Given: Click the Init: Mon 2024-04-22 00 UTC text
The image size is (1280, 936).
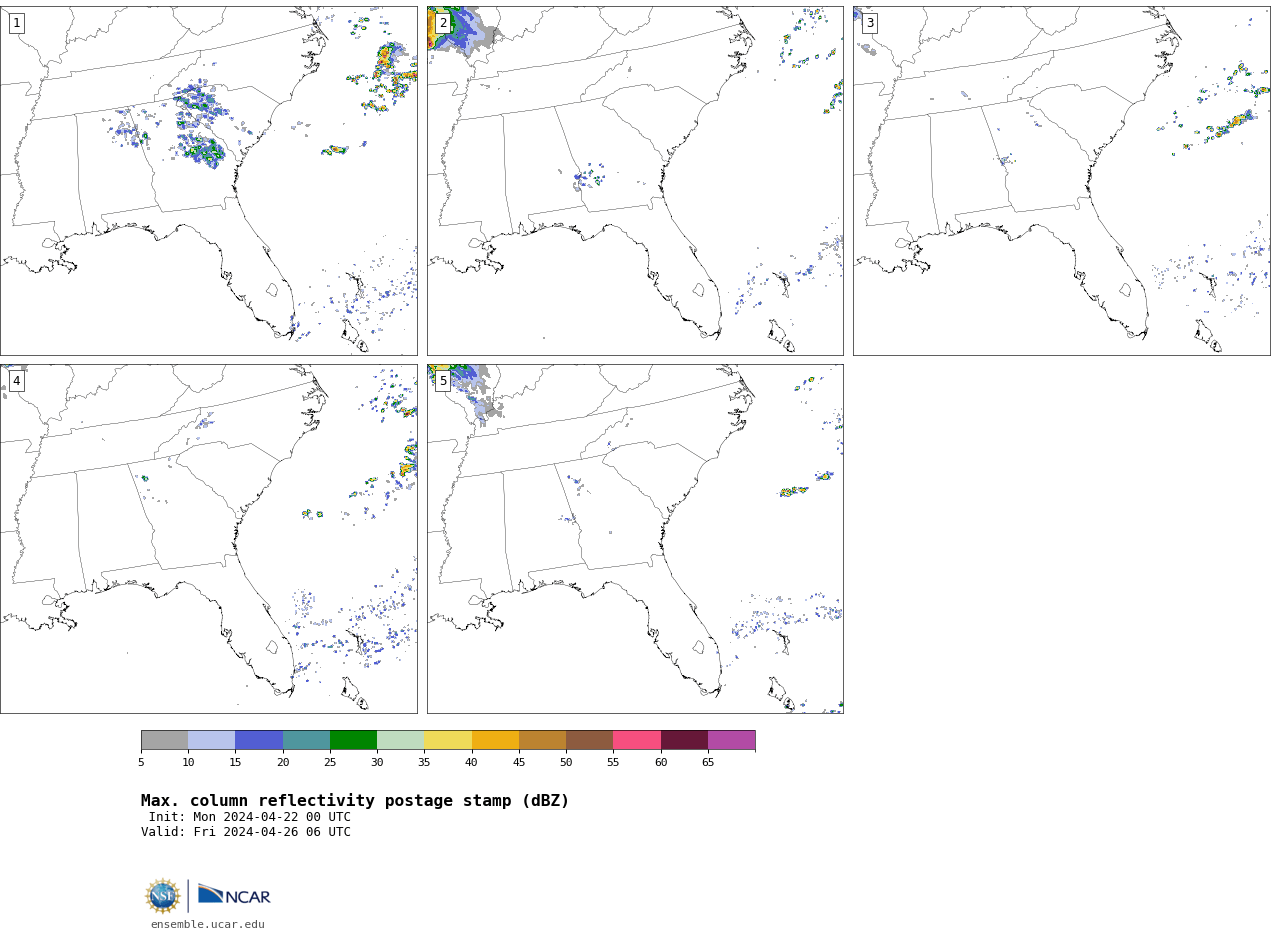Looking at the screenshot, I should point(250,817).
